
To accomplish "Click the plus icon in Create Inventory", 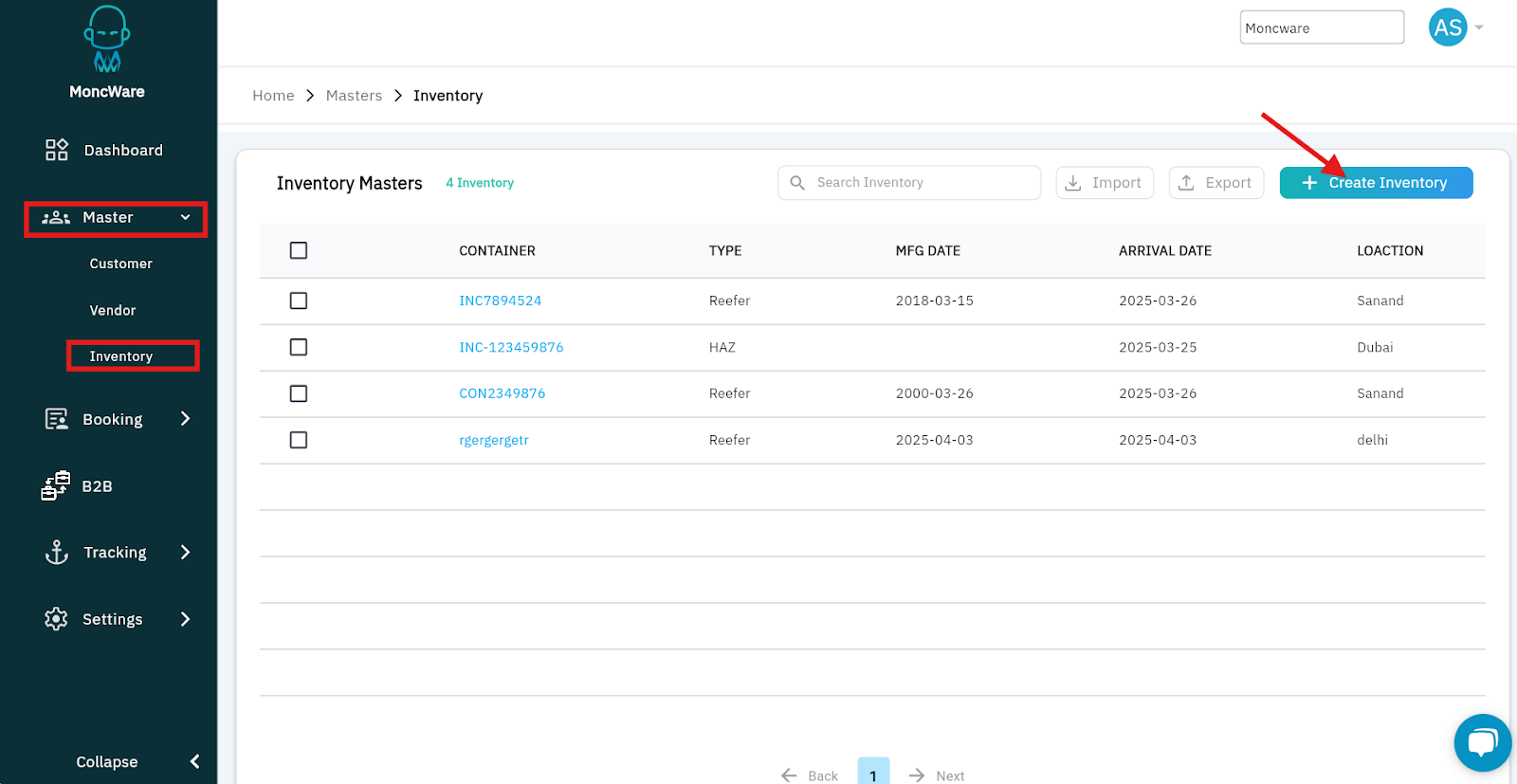I will [1309, 183].
